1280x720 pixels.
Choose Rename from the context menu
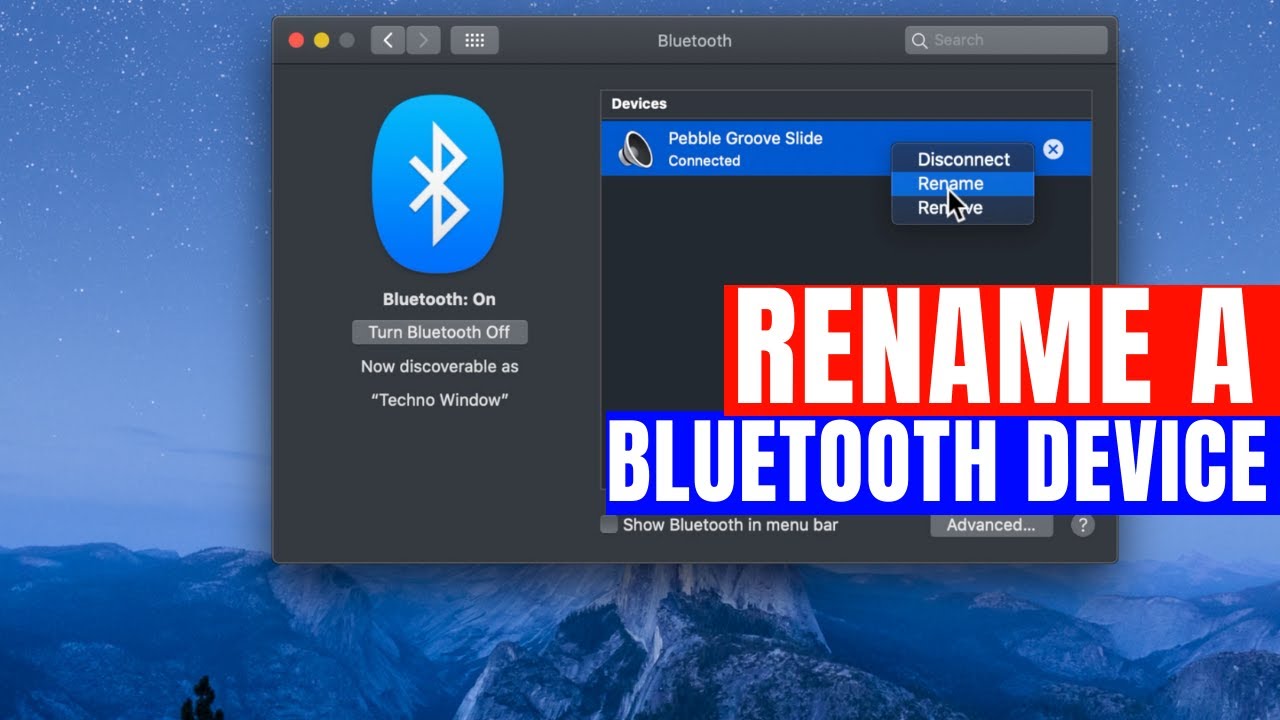tap(963, 183)
